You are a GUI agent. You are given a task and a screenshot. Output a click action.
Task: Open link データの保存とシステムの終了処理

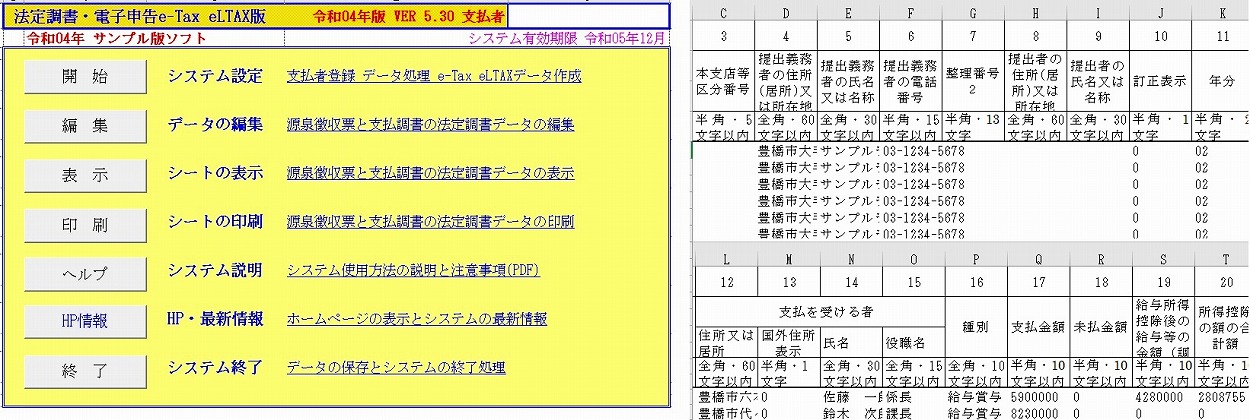396,368
